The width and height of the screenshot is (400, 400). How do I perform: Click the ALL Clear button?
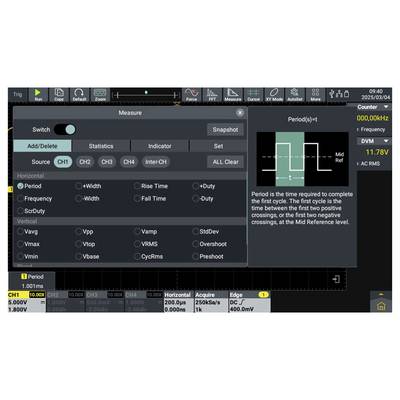(x=225, y=162)
